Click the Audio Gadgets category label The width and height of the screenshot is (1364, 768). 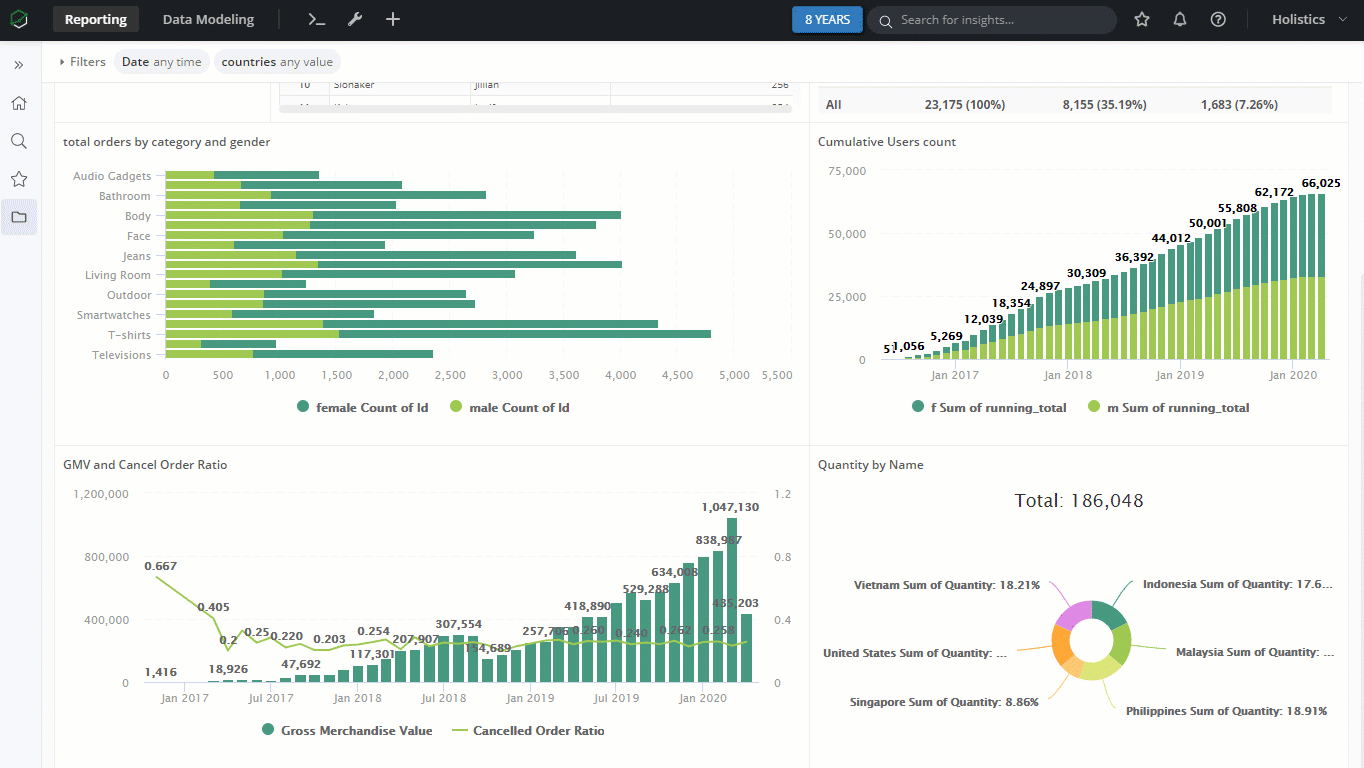pos(112,176)
